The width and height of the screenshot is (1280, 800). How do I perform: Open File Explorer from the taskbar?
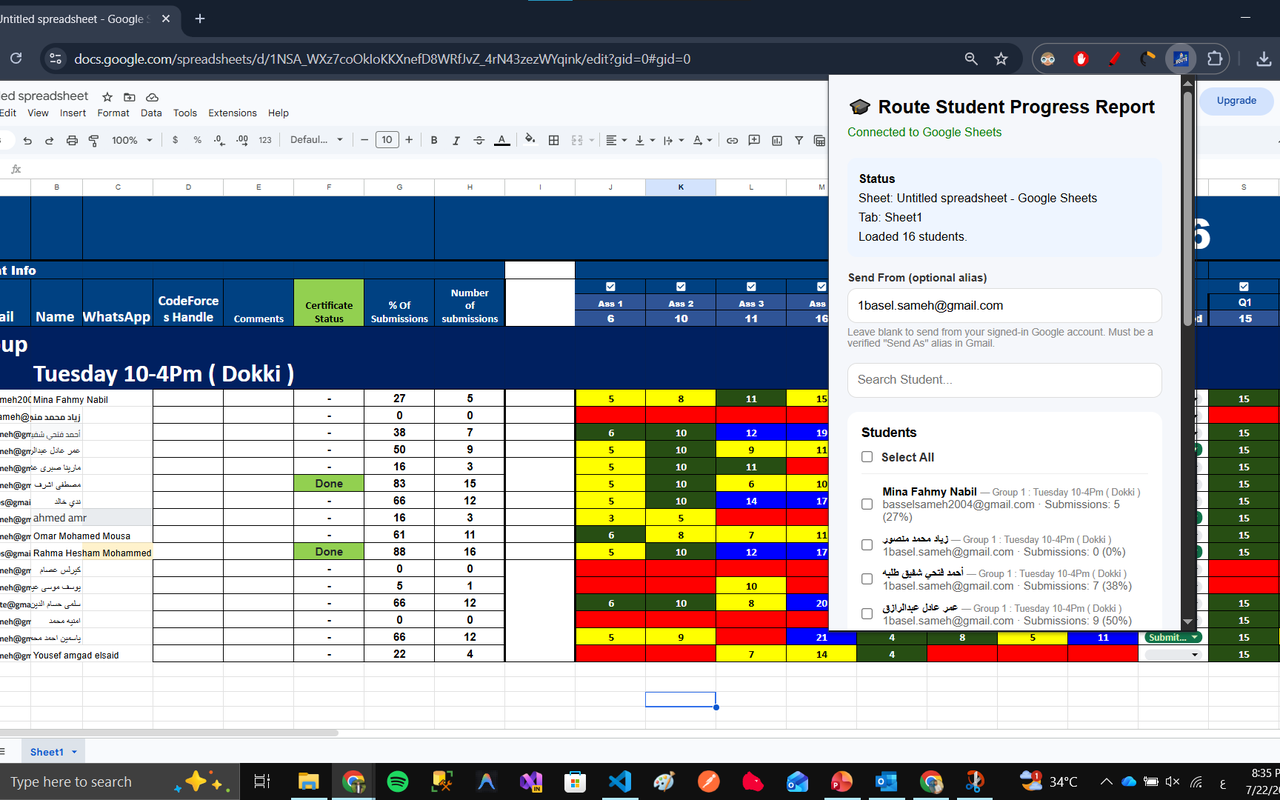308,782
